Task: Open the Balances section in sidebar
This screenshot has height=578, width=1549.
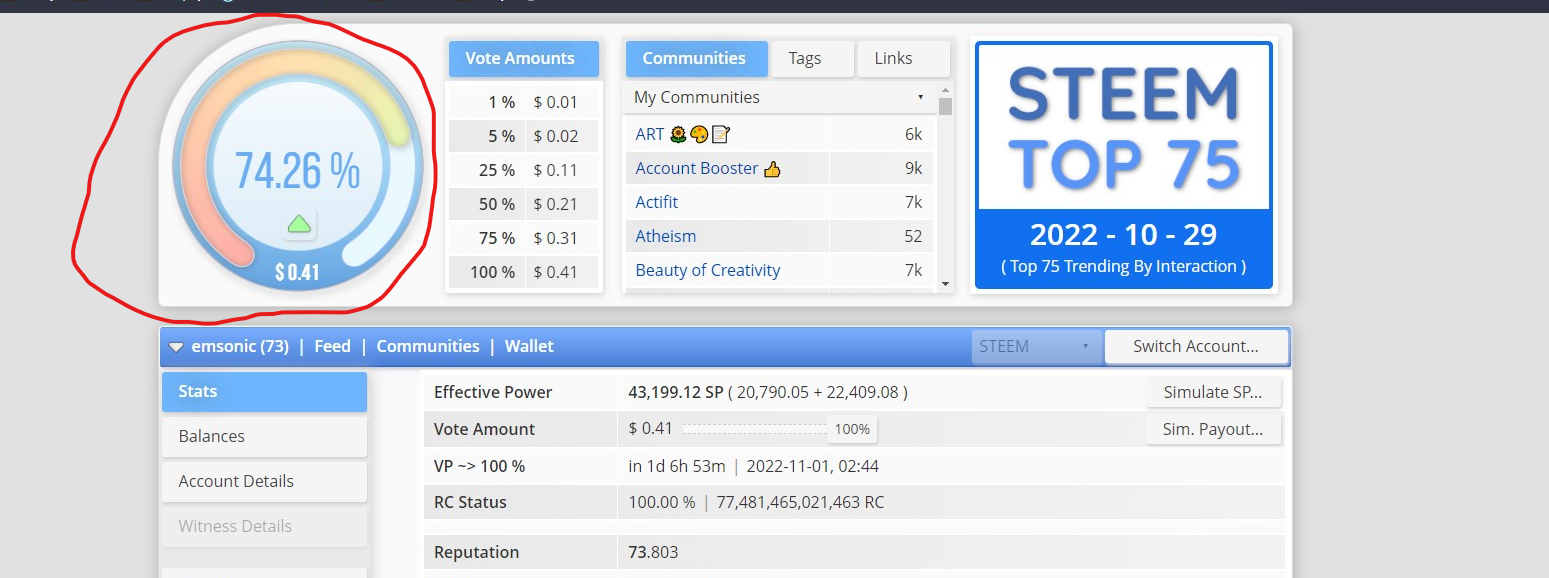Action: 264,436
